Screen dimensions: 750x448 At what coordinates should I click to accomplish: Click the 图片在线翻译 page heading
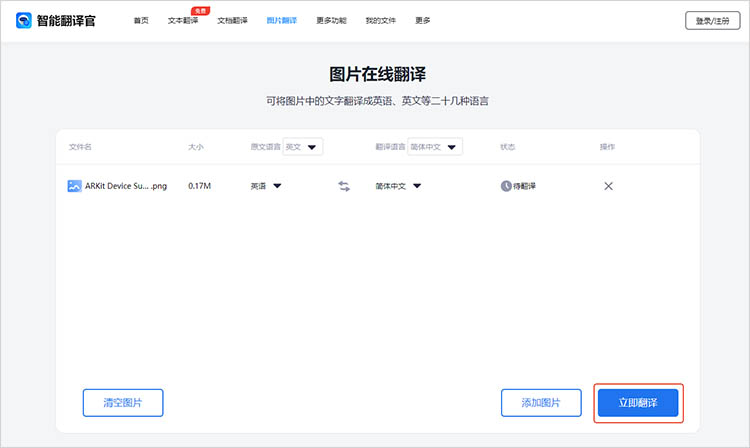click(x=377, y=74)
